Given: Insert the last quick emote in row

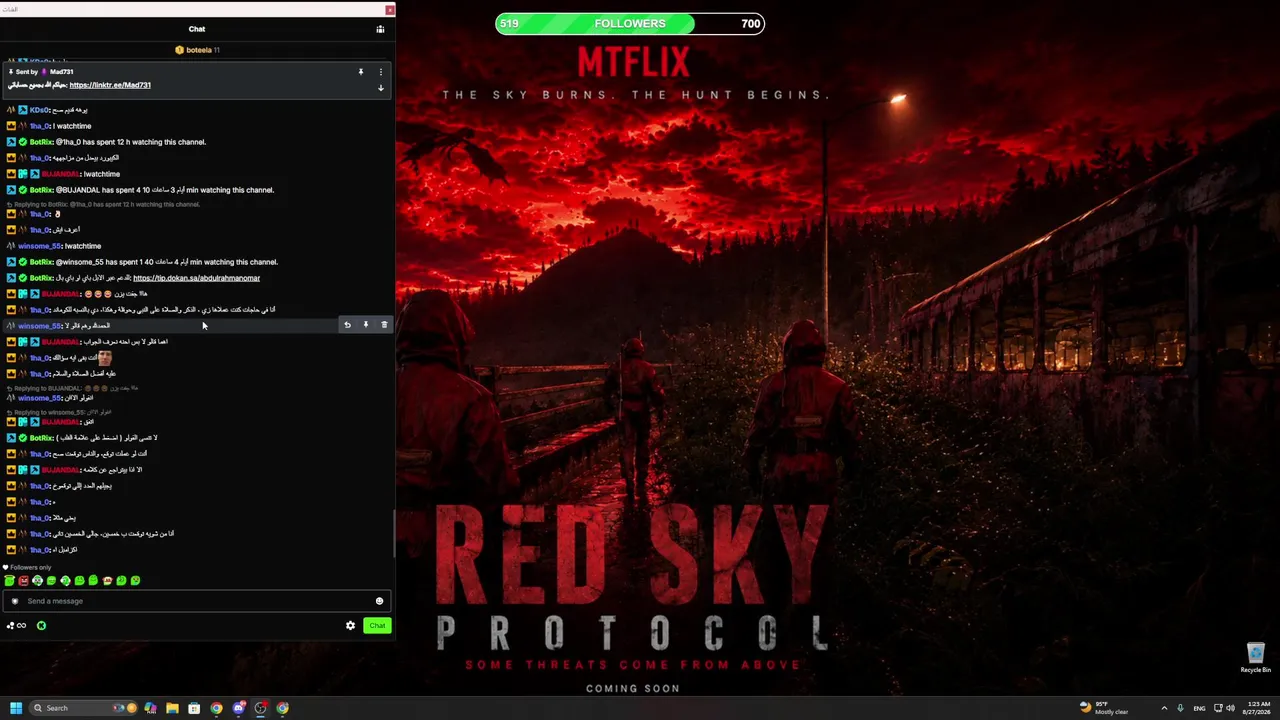Looking at the screenshot, I should (135, 580).
